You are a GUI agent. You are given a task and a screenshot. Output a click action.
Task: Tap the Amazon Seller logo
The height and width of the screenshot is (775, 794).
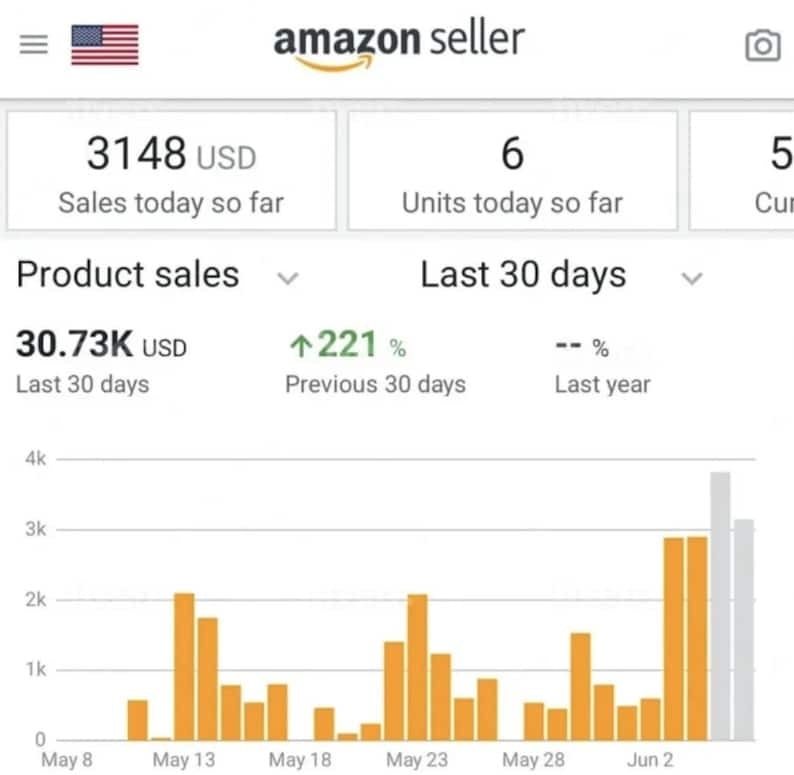coord(398,45)
